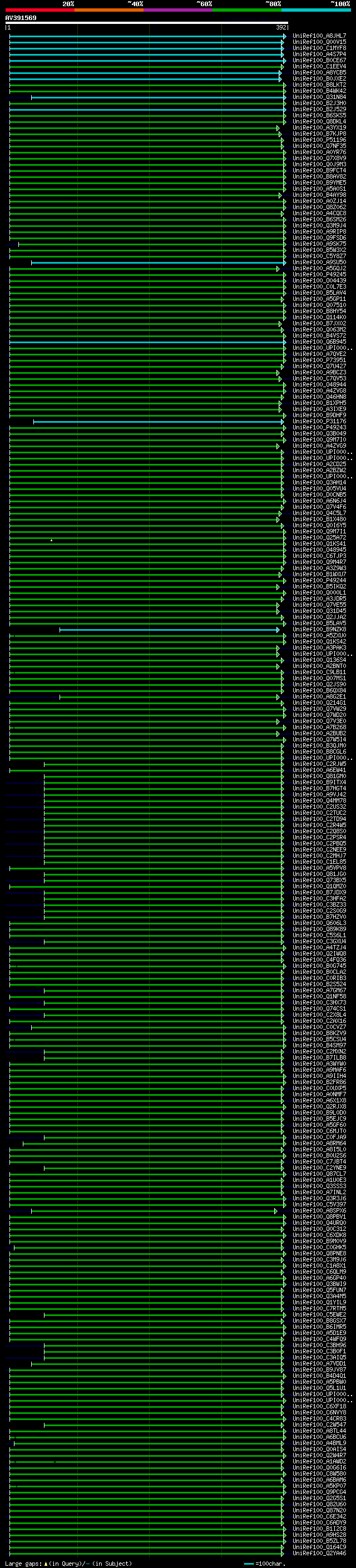Select label UniRef100_Q2JJA2
The width and height of the screenshot is (356, 1568).
coord(319,617)
